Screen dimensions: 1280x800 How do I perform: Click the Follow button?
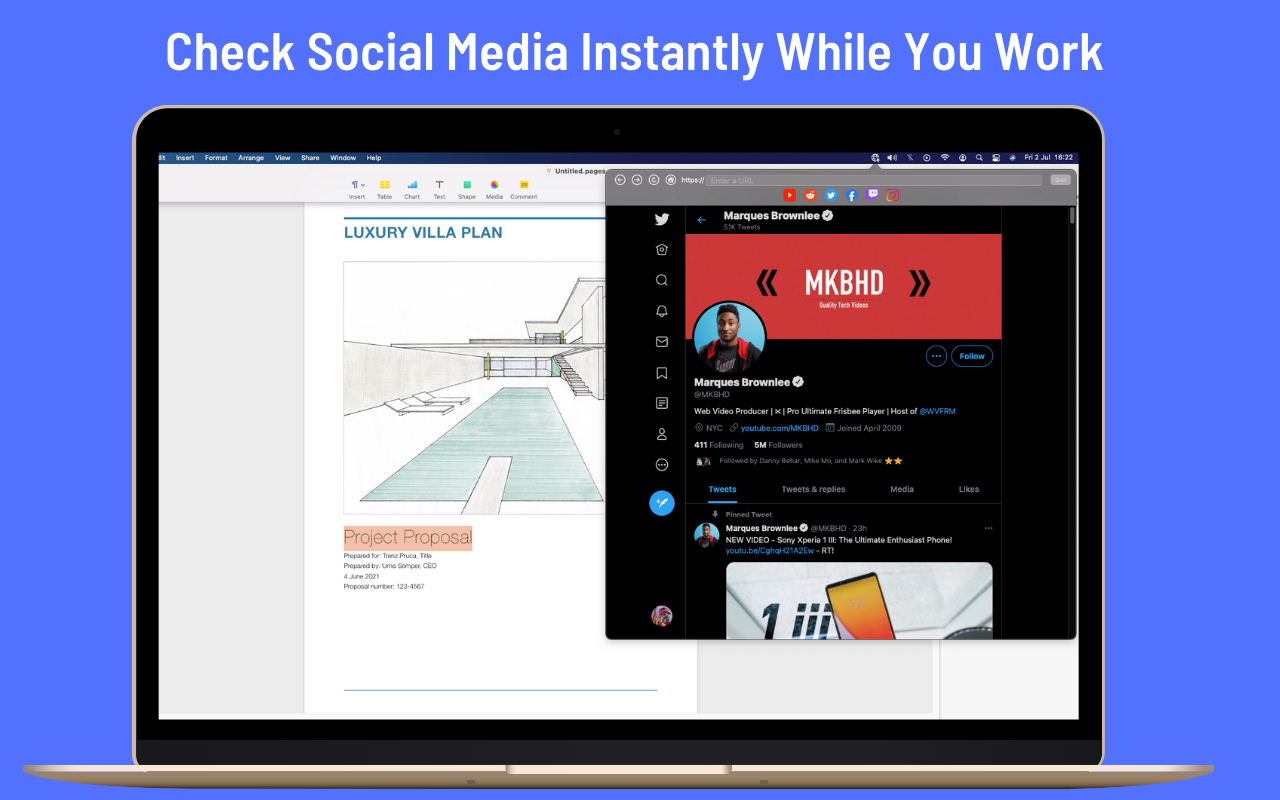(x=972, y=356)
